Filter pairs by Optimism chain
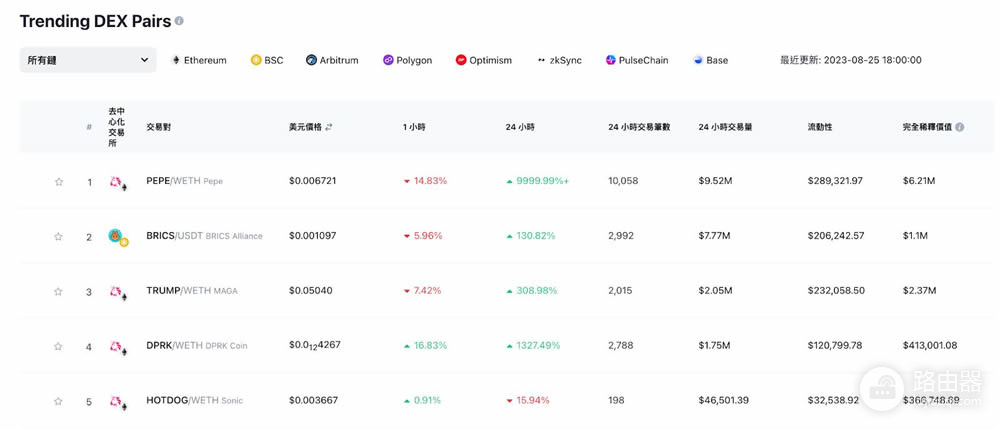 point(483,61)
